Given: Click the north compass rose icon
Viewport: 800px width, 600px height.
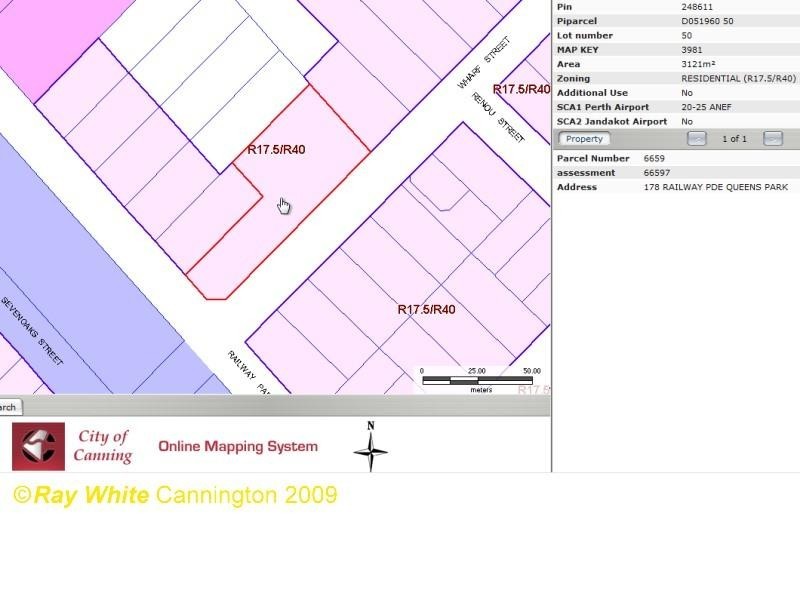Looking at the screenshot, I should (370, 448).
